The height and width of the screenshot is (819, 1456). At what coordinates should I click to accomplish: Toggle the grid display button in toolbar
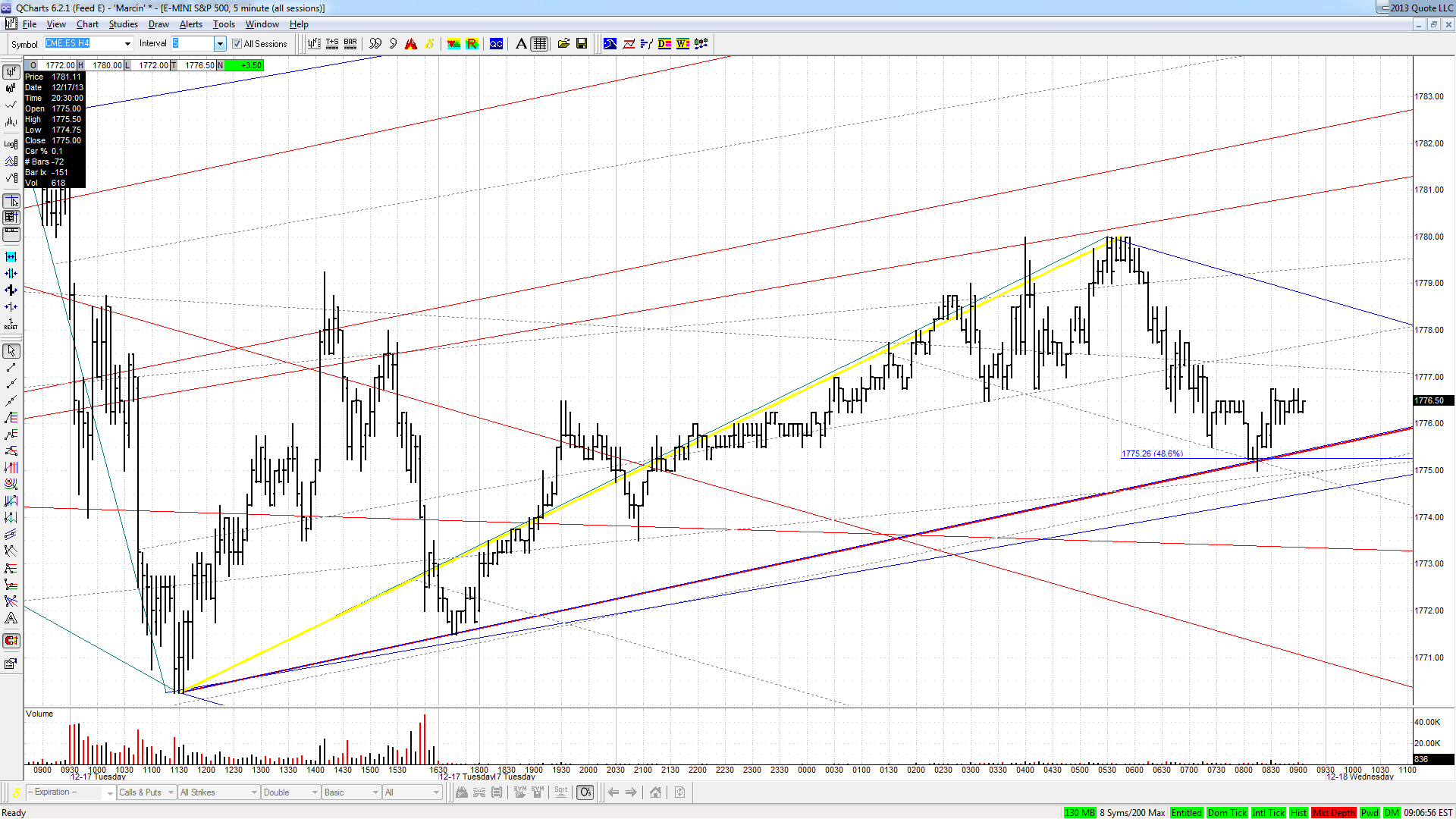pyautogui.click(x=539, y=44)
